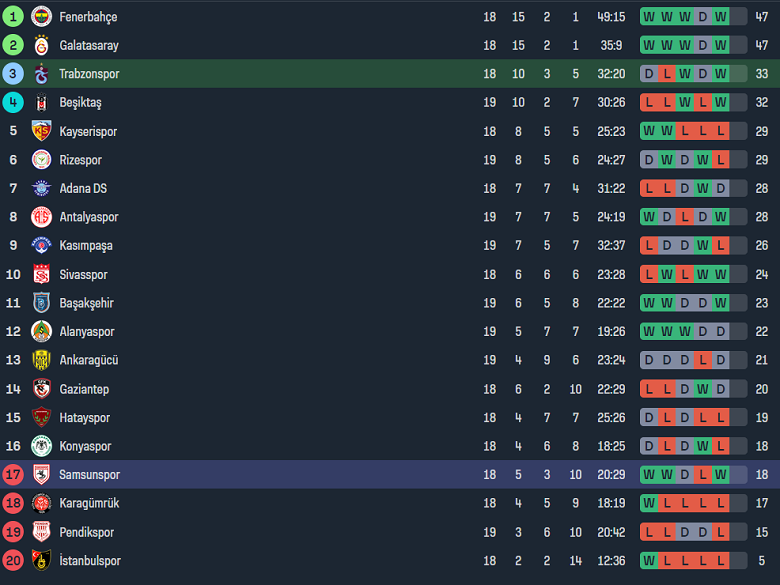Click the Başakşehir team name

[x=87, y=303]
